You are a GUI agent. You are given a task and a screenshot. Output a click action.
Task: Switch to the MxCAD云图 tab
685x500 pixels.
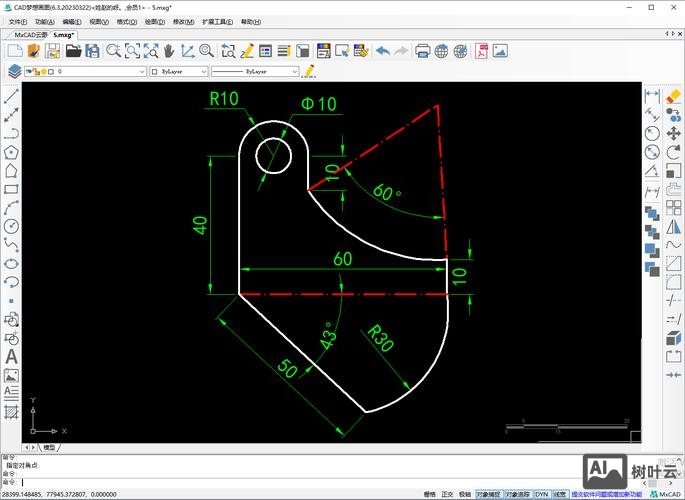tap(29, 34)
